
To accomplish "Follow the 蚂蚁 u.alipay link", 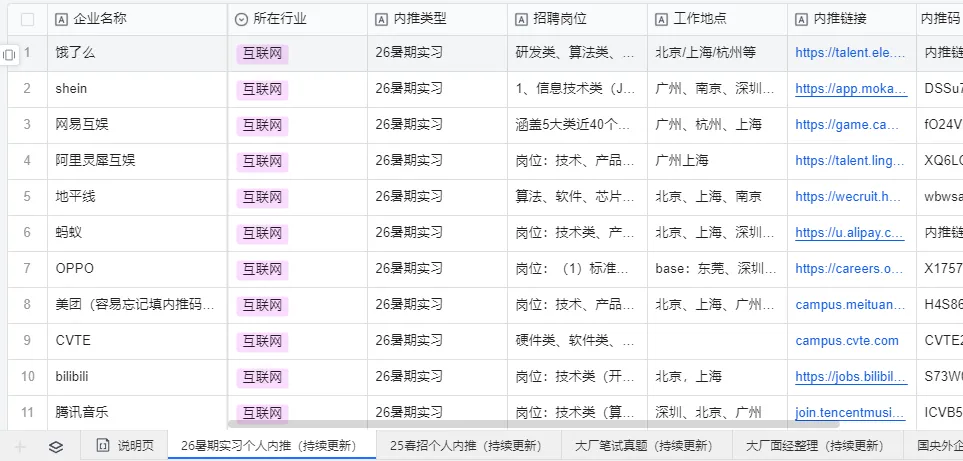I will (x=850, y=233).
